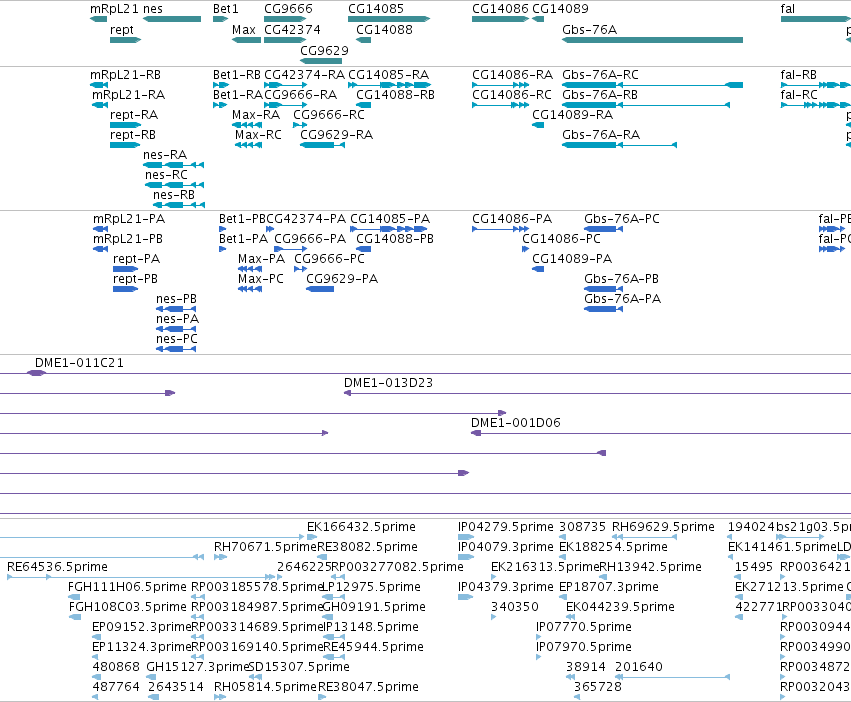Screen dimensions: 851x702
Task: Click EST EP09152.3prime label
Action: click(142, 628)
